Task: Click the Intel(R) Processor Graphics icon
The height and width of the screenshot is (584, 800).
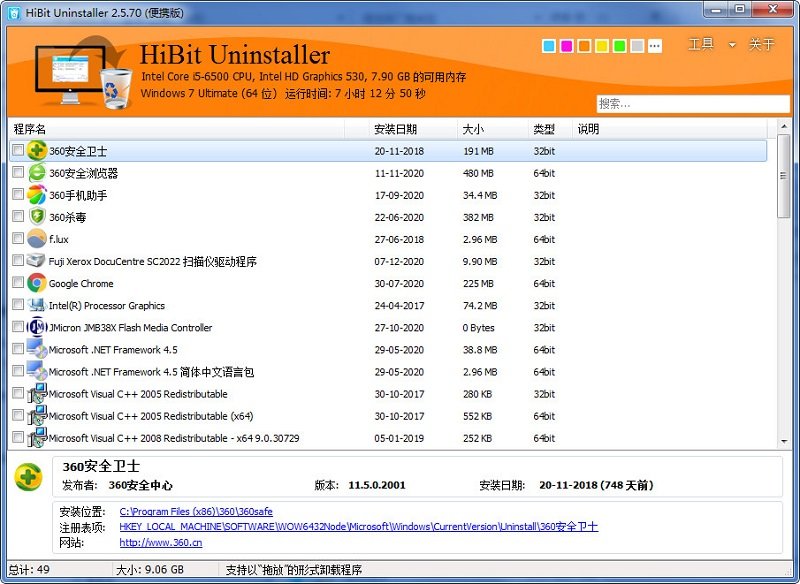Action: click(37, 305)
